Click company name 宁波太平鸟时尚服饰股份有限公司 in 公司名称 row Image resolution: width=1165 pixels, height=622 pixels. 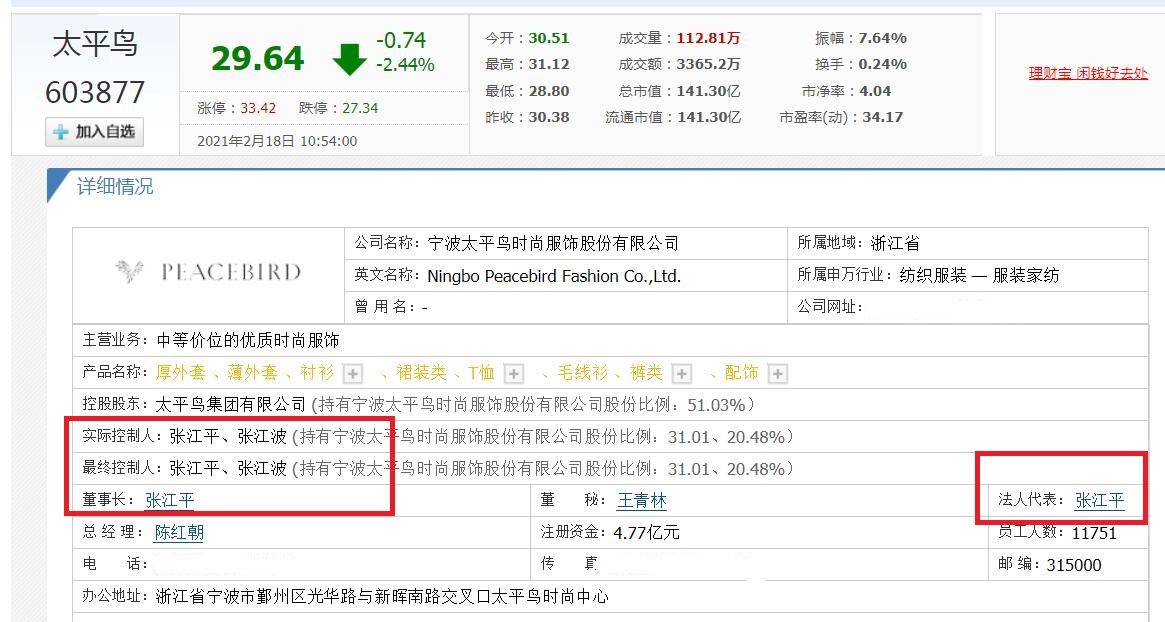pos(554,243)
